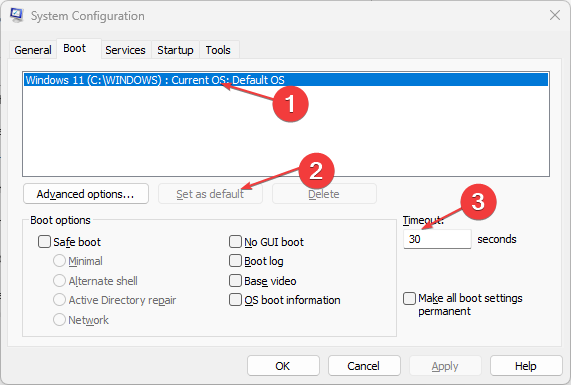The width and height of the screenshot is (571, 385).
Task: Enable the Safe boot checkbox
Action: (44, 241)
